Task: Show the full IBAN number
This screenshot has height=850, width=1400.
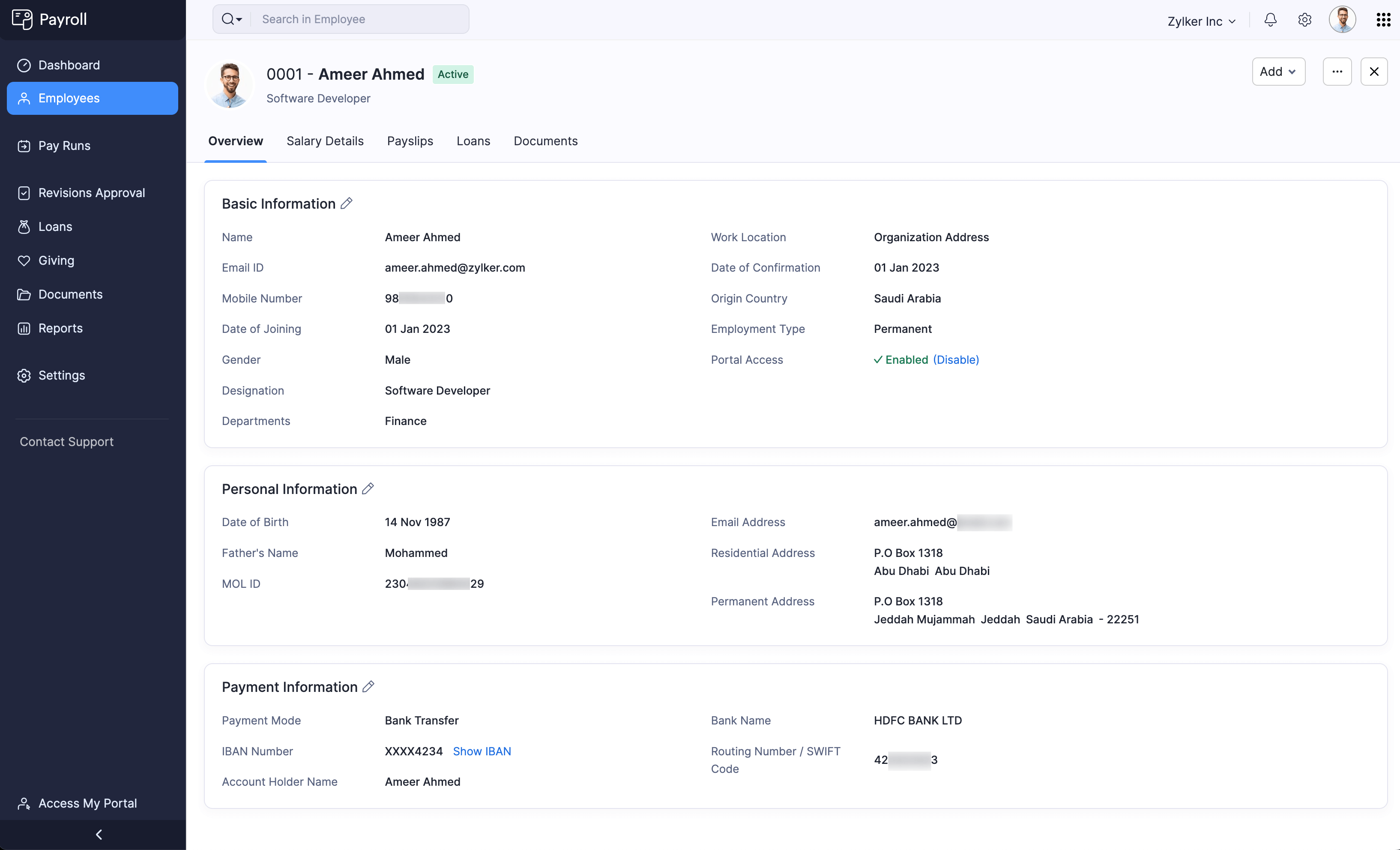Action: [482, 751]
